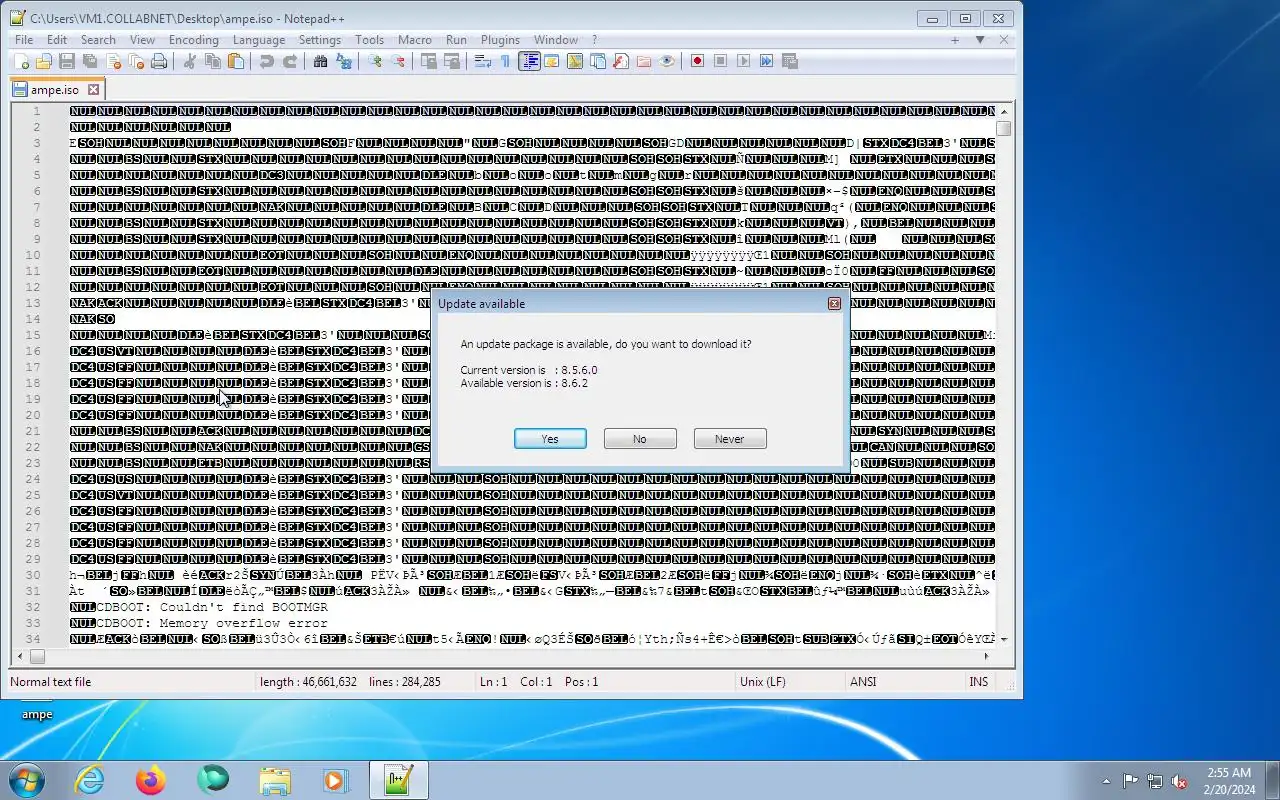Click the volume speaker tray icon

click(1180, 781)
